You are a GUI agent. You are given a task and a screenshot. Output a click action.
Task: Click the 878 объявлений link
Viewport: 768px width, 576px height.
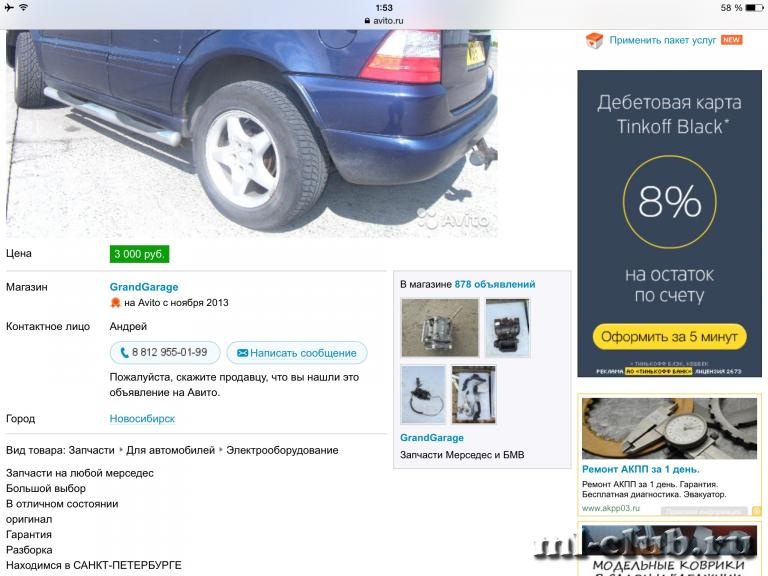[495, 284]
